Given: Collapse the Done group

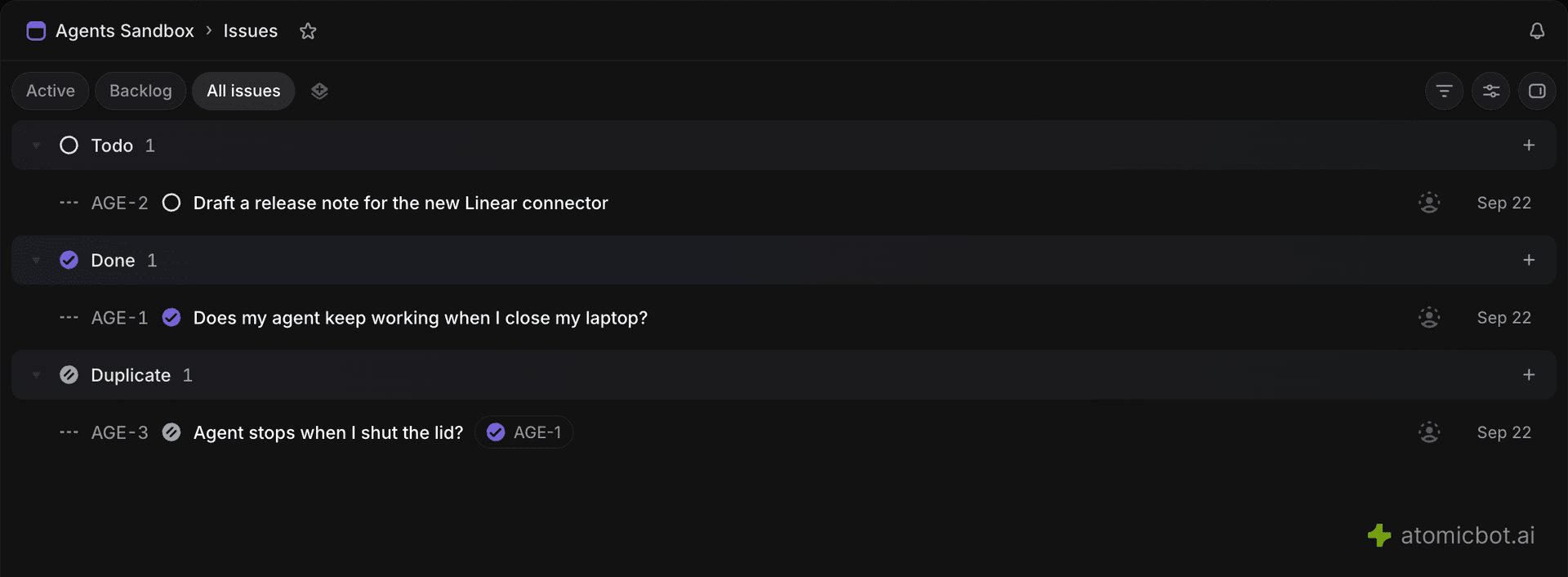Looking at the screenshot, I should coord(36,260).
